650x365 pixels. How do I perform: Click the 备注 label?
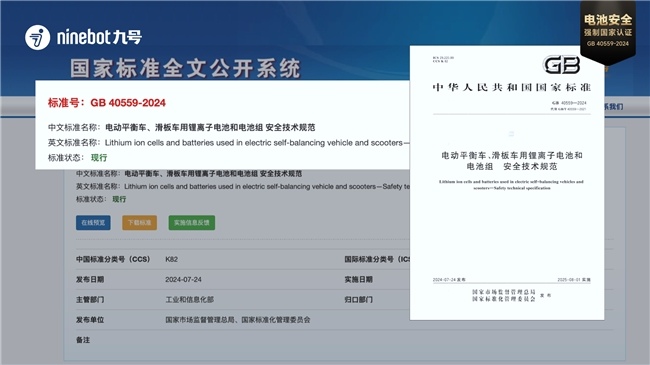coord(83,340)
